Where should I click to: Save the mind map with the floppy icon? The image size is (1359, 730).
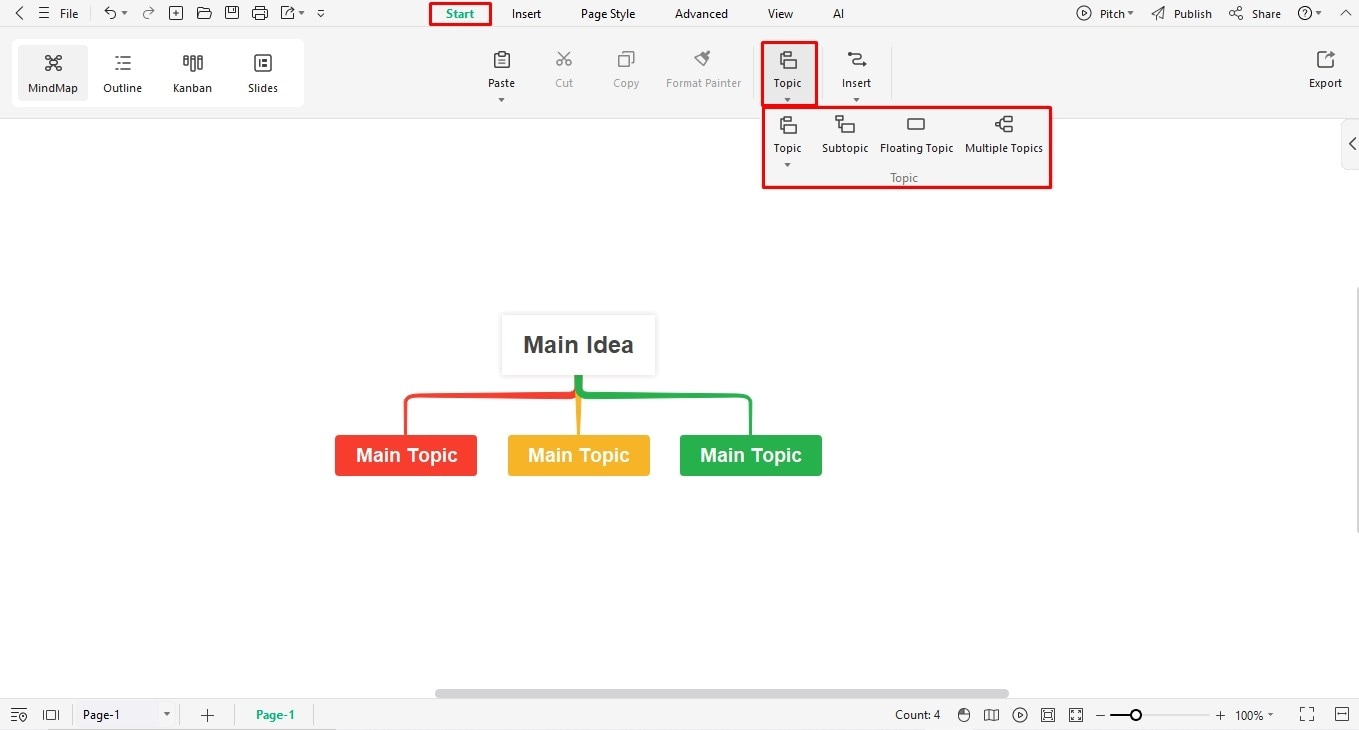click(232, 13)
